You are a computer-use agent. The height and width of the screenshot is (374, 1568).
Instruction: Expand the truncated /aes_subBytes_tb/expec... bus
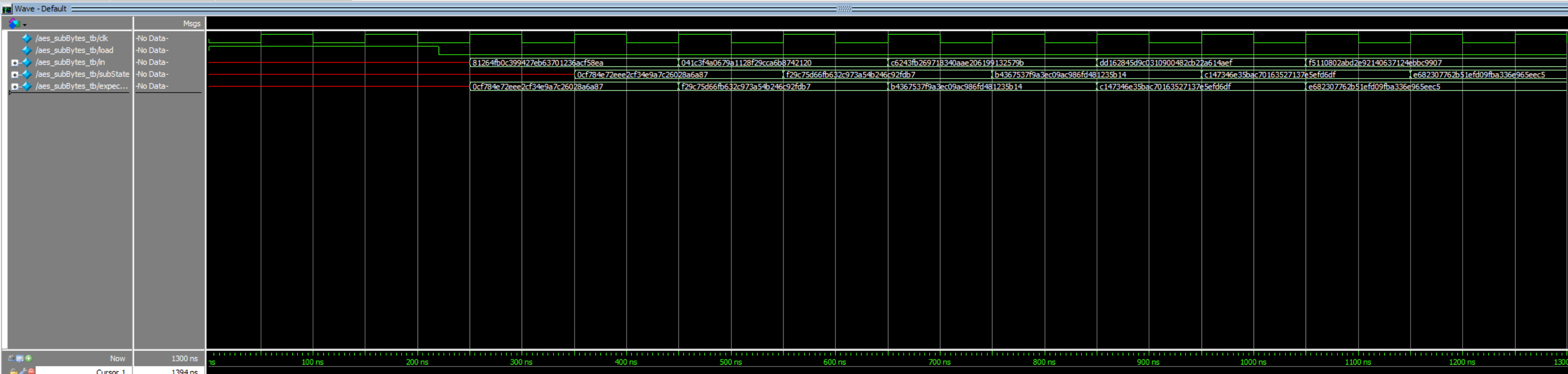[x=15, y=87]
